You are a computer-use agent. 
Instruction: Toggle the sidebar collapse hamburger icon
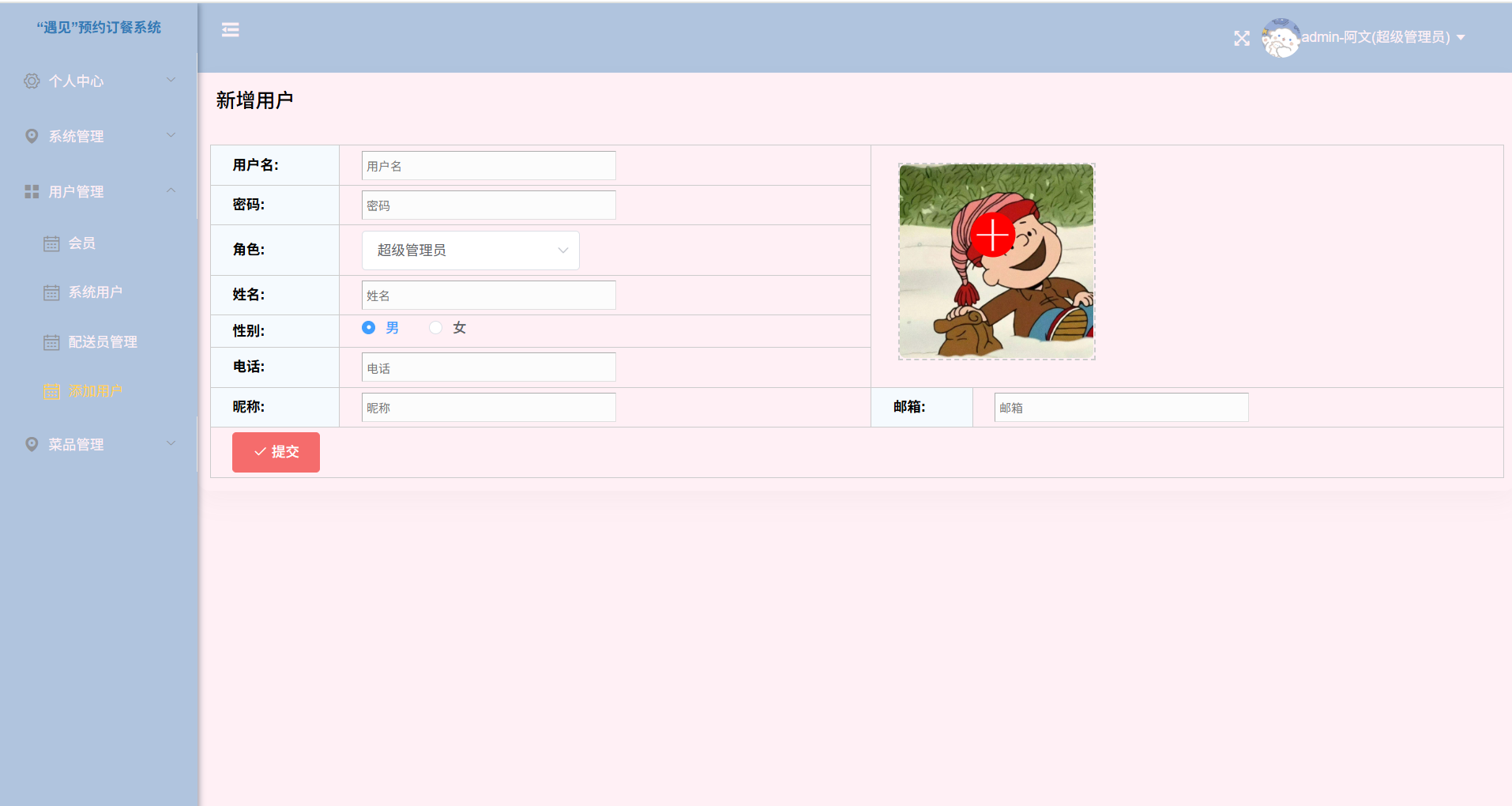230,29
